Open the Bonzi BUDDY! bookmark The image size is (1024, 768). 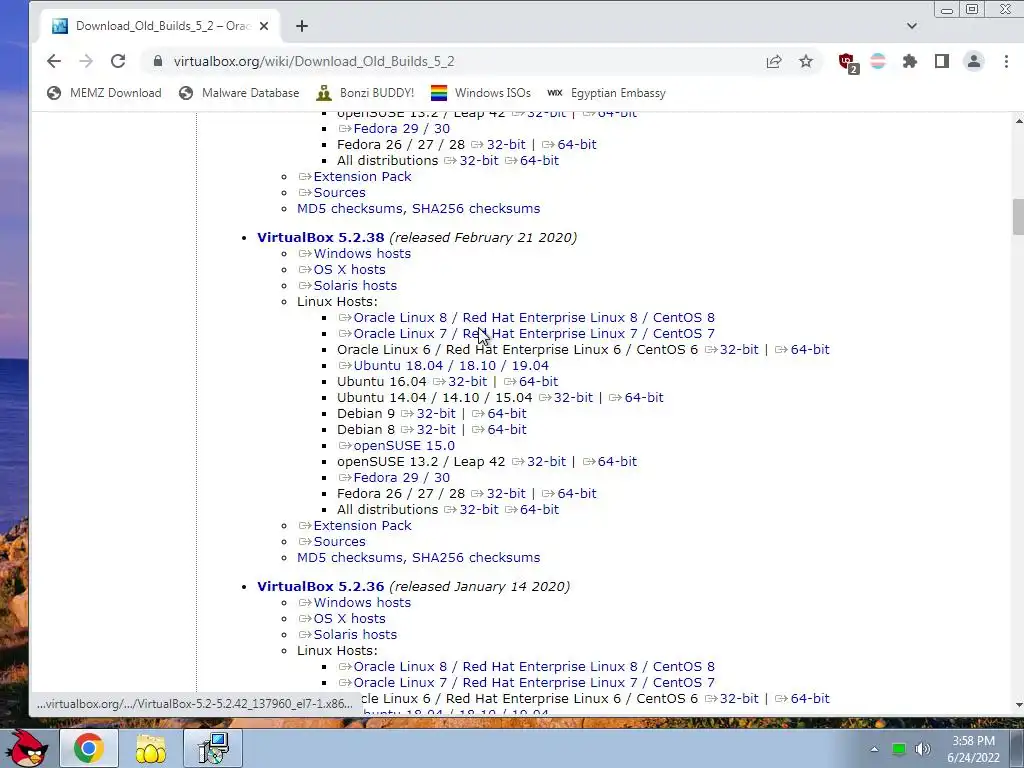click(x=365, y=93)
